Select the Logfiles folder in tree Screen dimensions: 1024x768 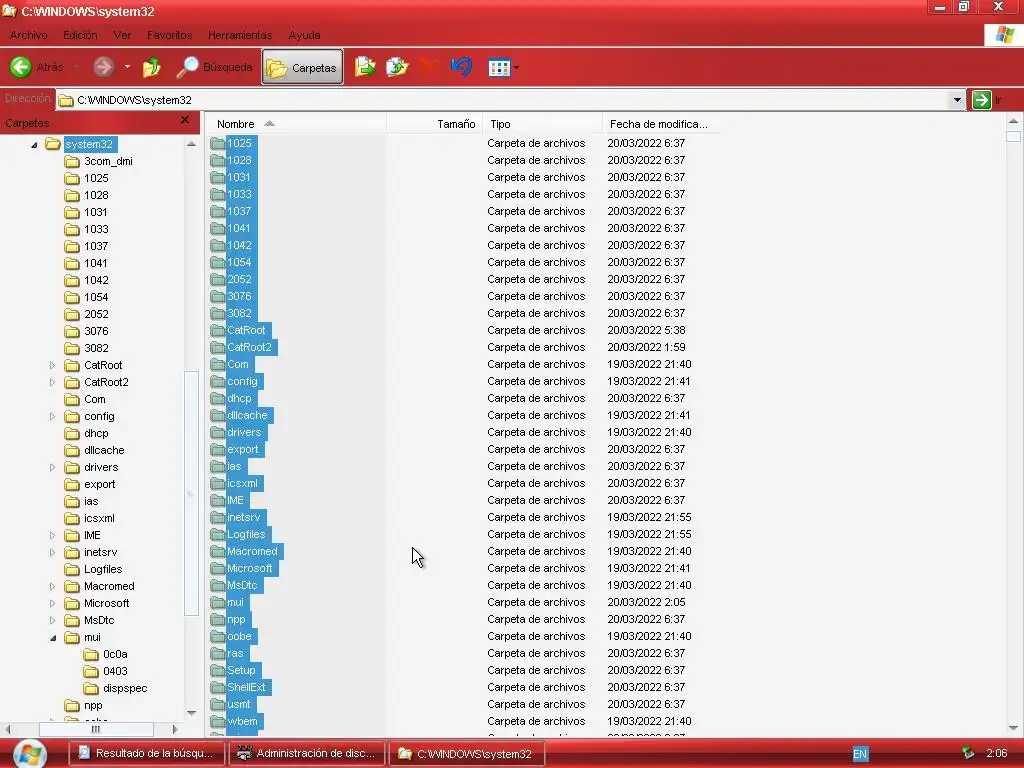tap(103, 569)
